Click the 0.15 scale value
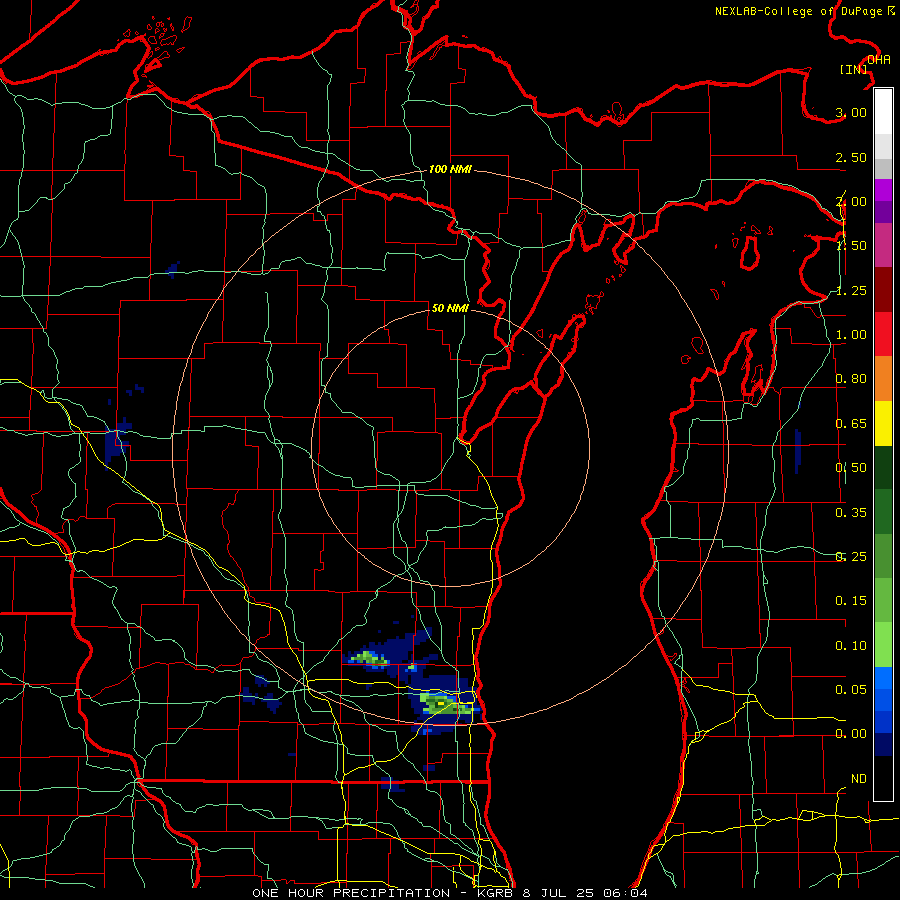Image resolution: width=900 pixels, height=900 pixels. click(x=851, y=601)
